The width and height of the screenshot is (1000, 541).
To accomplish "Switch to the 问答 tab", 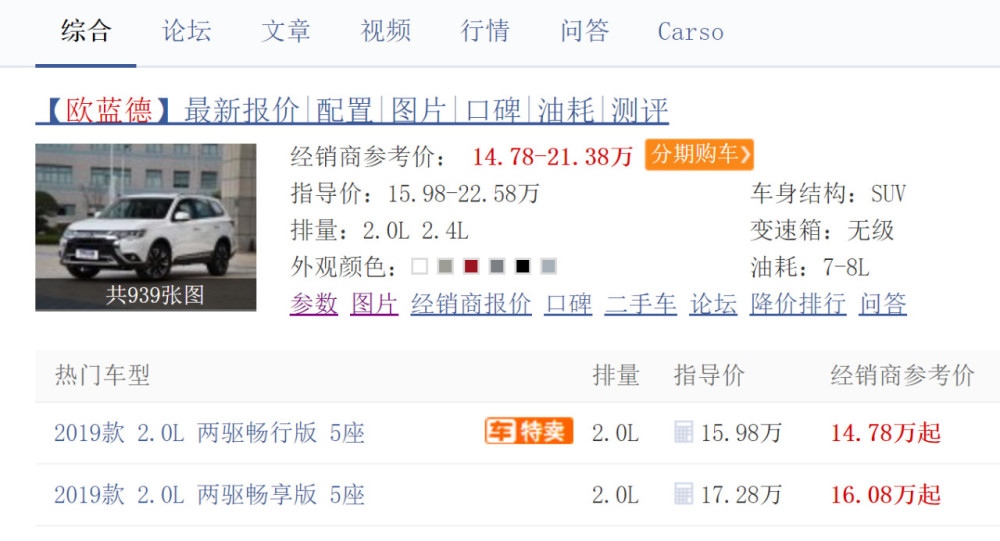I will 585,31.
